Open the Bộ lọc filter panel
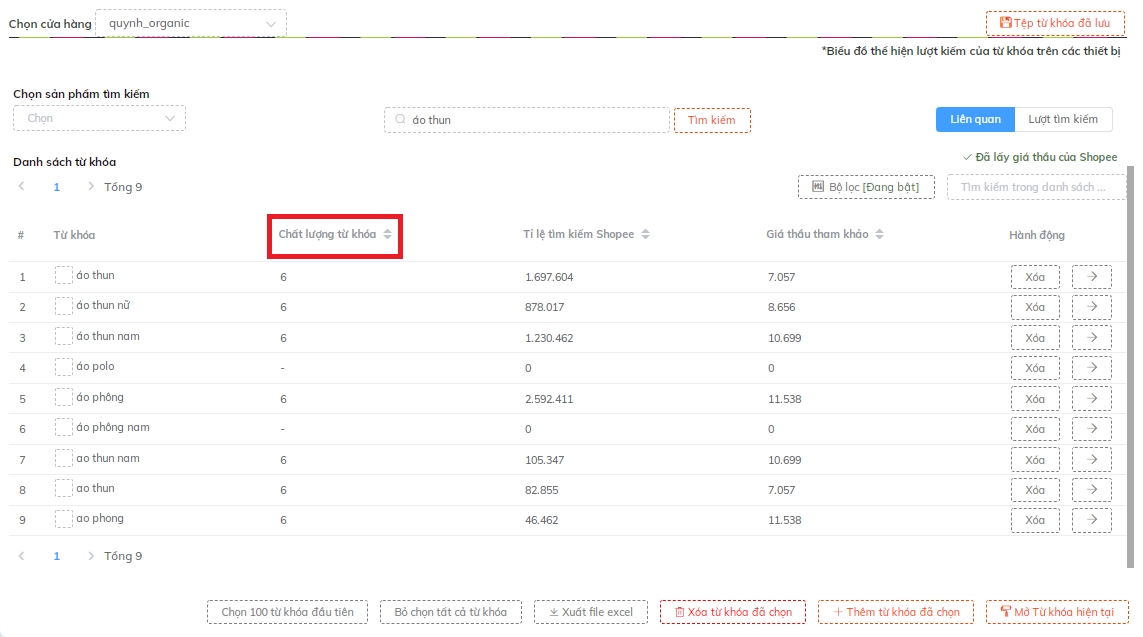The height and width of the screenshot is (637, 1143). coord(866,187)
